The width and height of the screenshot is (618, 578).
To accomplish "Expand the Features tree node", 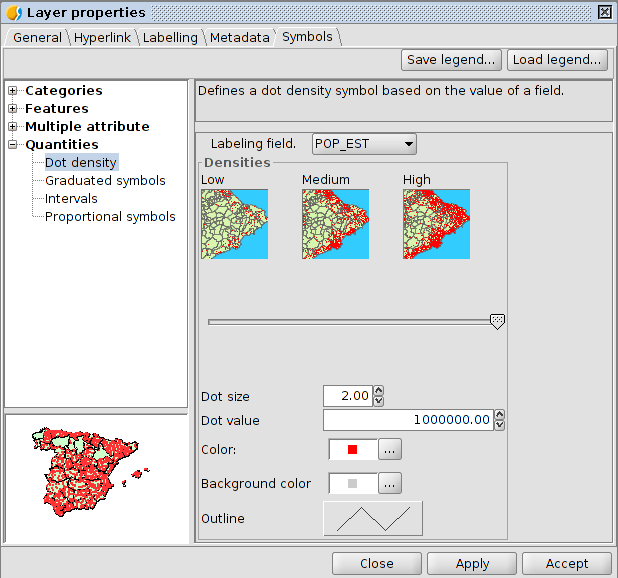I will pyautogui.click(x=13, y=109).
